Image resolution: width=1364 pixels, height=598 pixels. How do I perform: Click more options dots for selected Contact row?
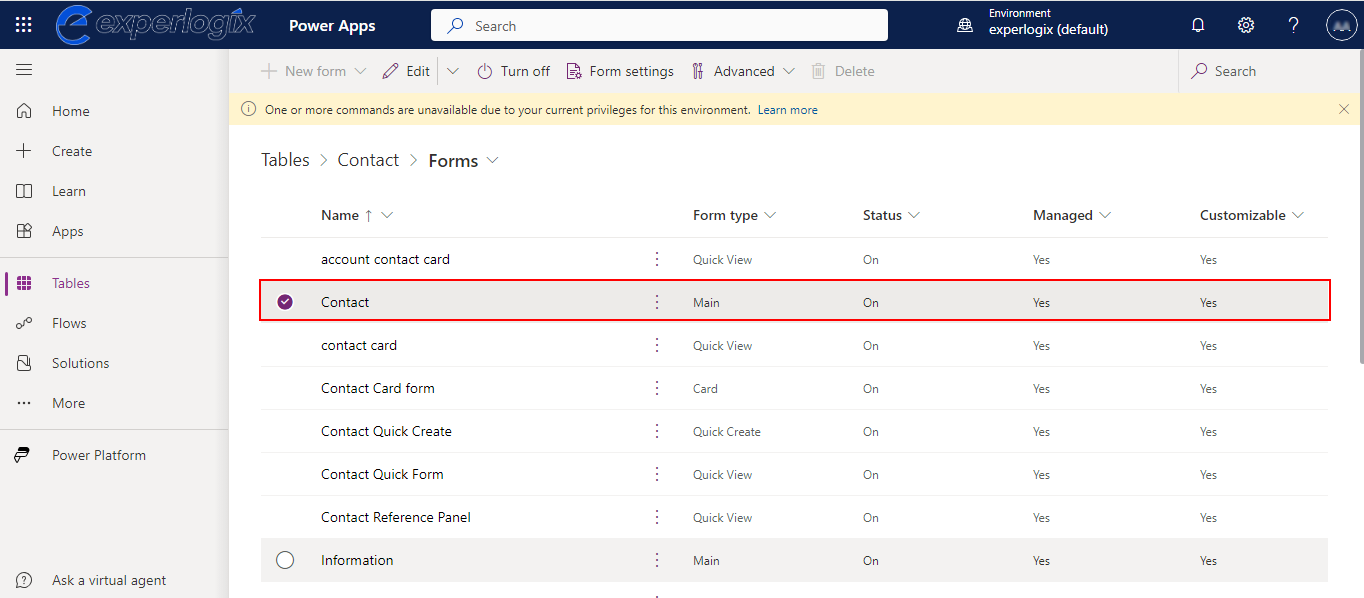(657, 302)
